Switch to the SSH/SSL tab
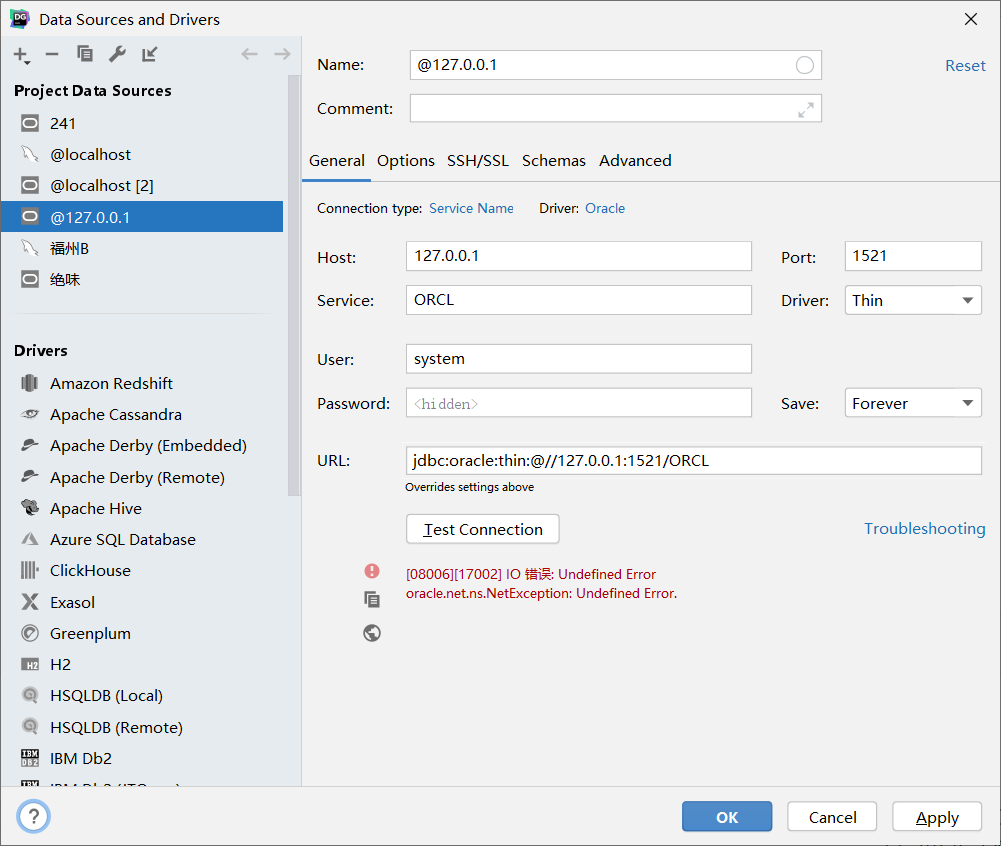1001x846 pixels. pos(478,161)
